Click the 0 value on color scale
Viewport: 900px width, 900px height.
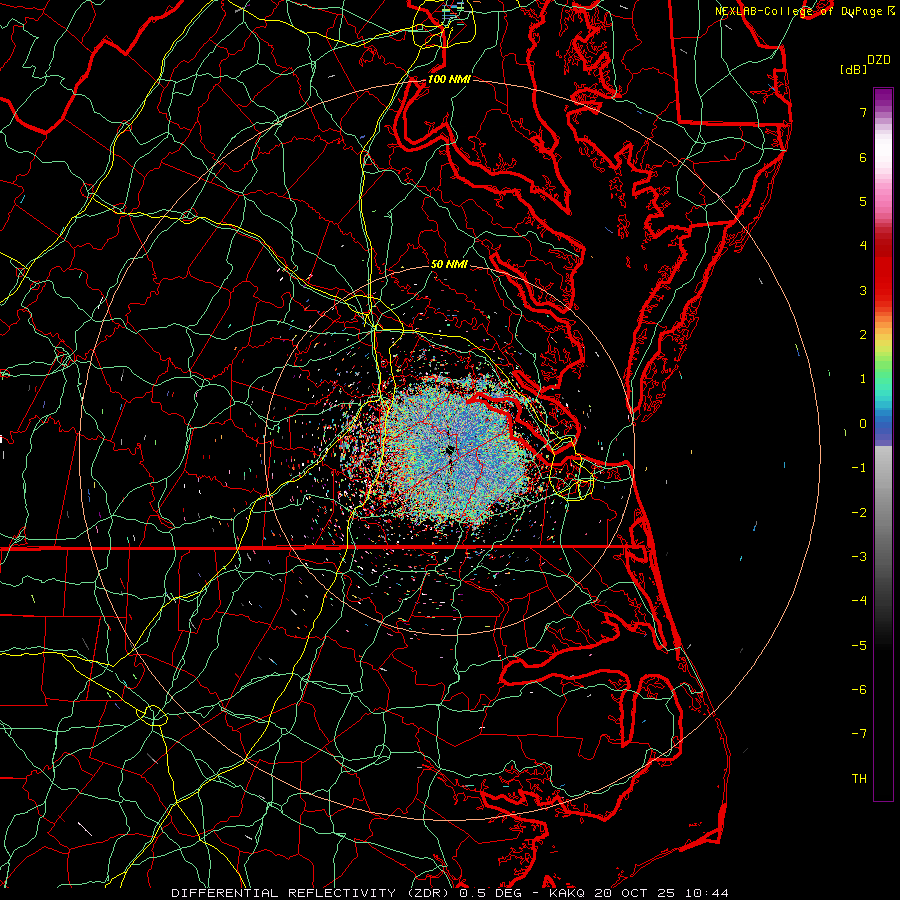[x=863, y=424]
